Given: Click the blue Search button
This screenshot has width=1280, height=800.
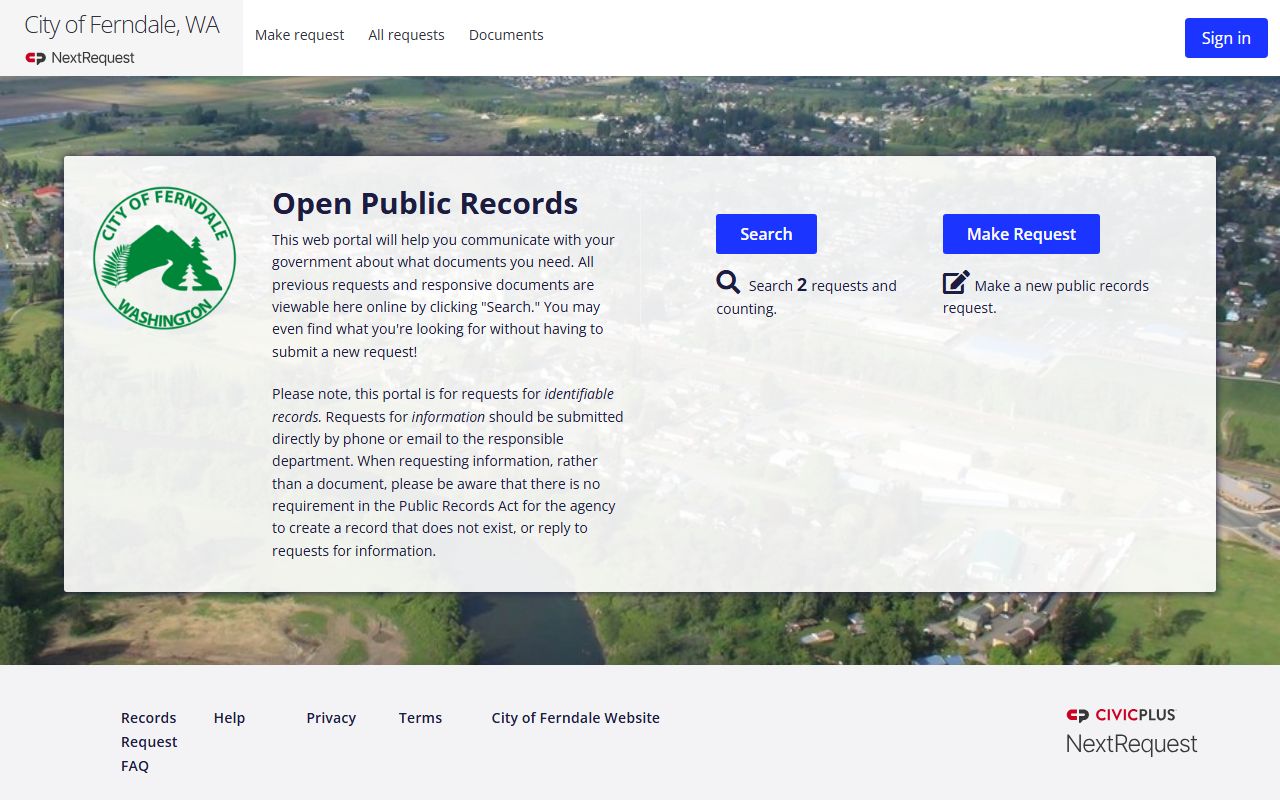Looking at the screenshot, I should pos(766,234).
